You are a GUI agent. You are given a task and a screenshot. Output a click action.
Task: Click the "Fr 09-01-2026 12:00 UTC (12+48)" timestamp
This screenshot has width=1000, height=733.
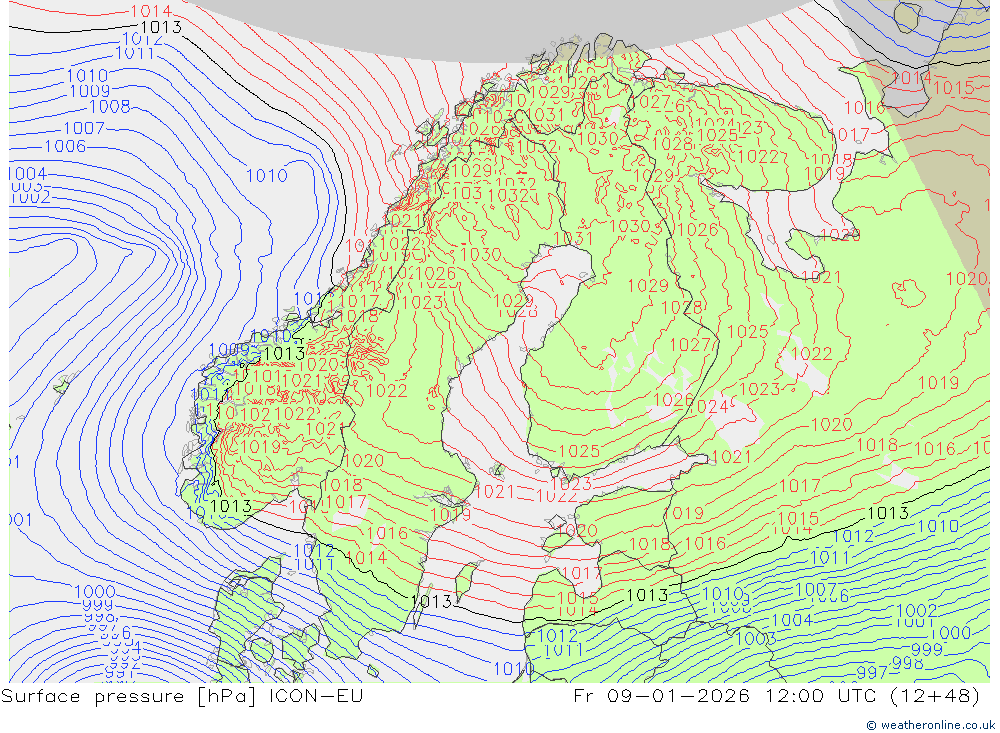[777, 696]
